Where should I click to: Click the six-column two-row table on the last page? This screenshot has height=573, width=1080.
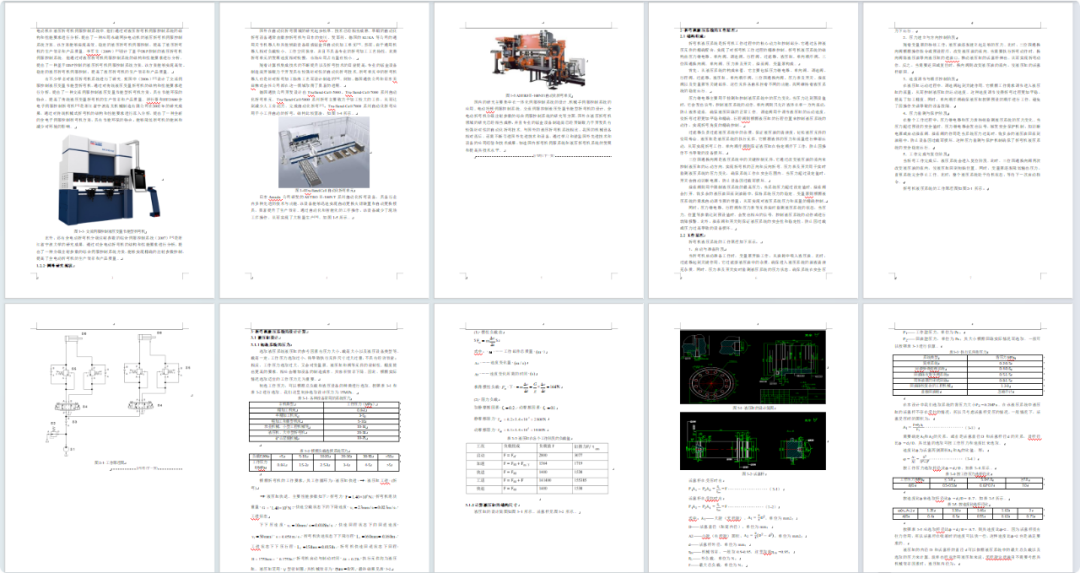click(967, 513)
